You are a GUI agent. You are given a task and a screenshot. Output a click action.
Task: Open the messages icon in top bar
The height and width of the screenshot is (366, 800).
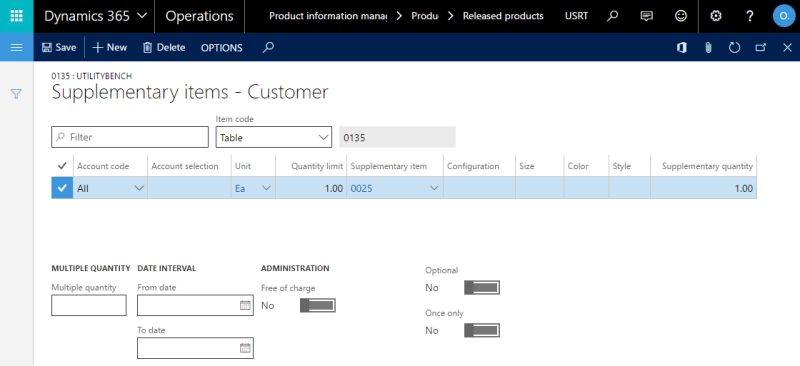[x=646, y=16]
